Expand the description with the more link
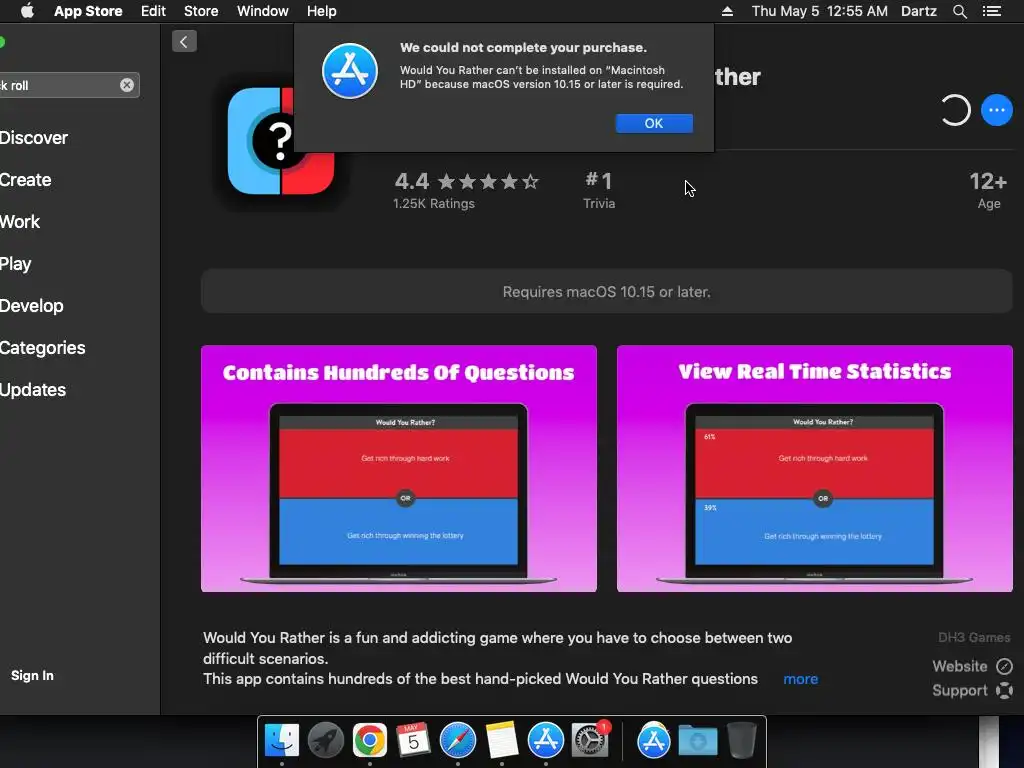Image resolution: width=1024 pixels, height=768 pixels. point(800,679)
